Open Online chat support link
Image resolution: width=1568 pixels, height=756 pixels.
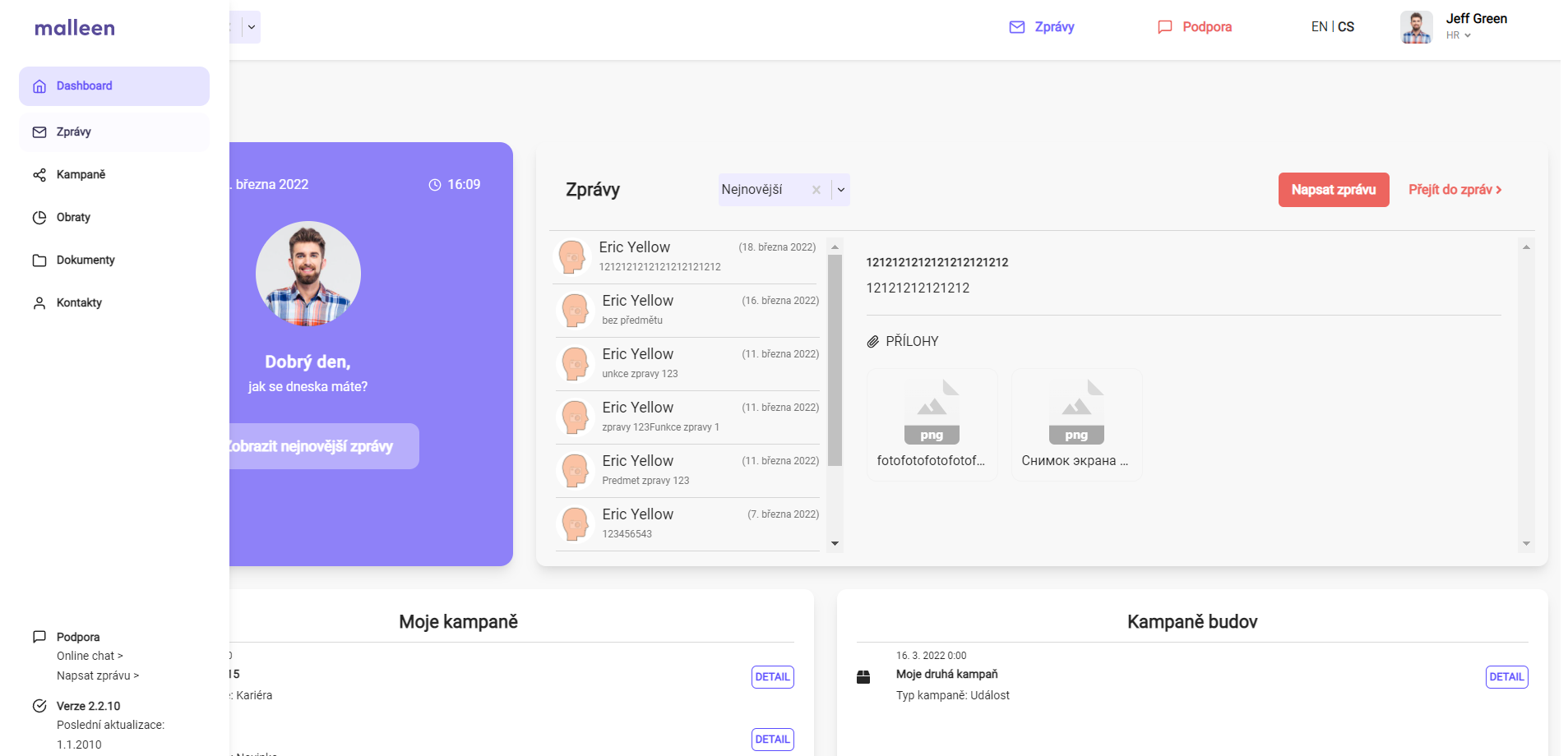[x=90, y=656]
